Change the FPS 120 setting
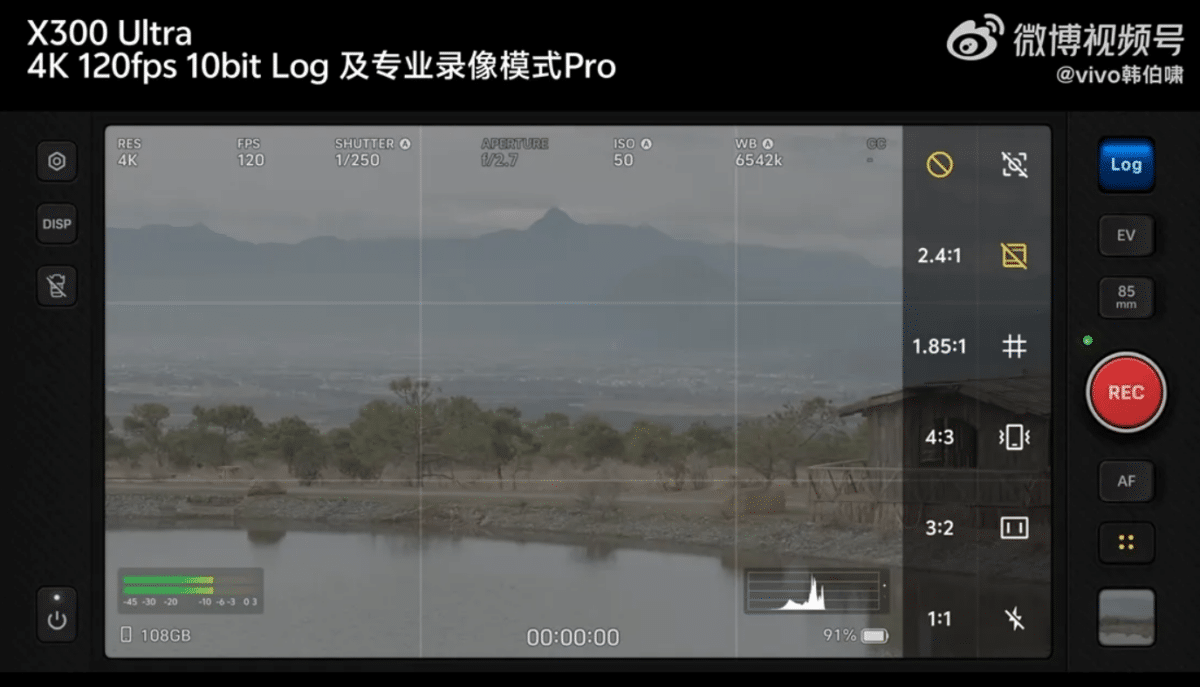The width and height of the screenshot is (1200, 687). 250,152
